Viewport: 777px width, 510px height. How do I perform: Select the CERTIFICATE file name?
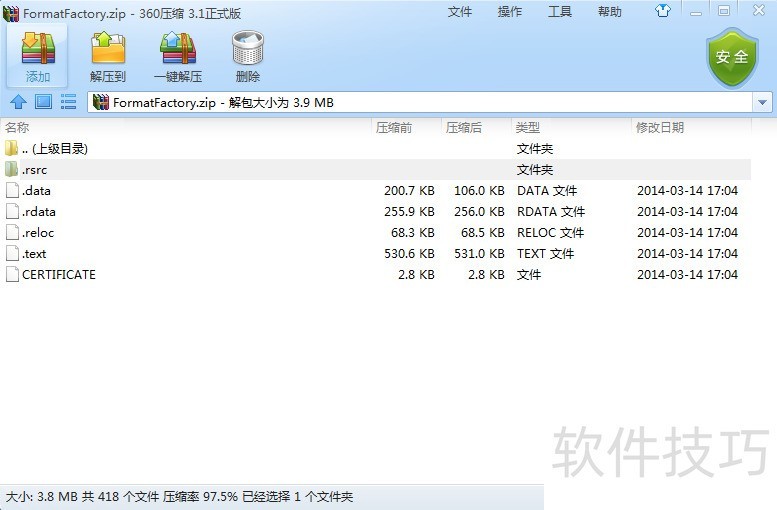58,275
